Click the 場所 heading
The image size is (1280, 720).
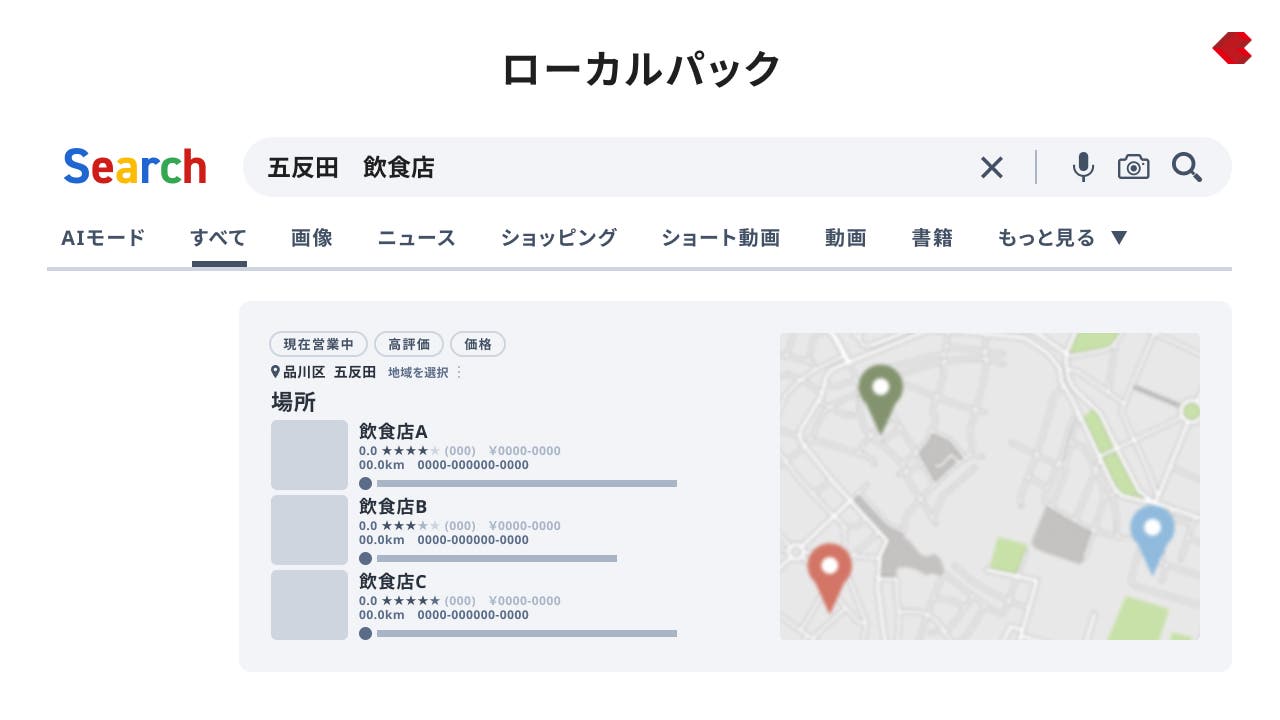click(293, 402)
